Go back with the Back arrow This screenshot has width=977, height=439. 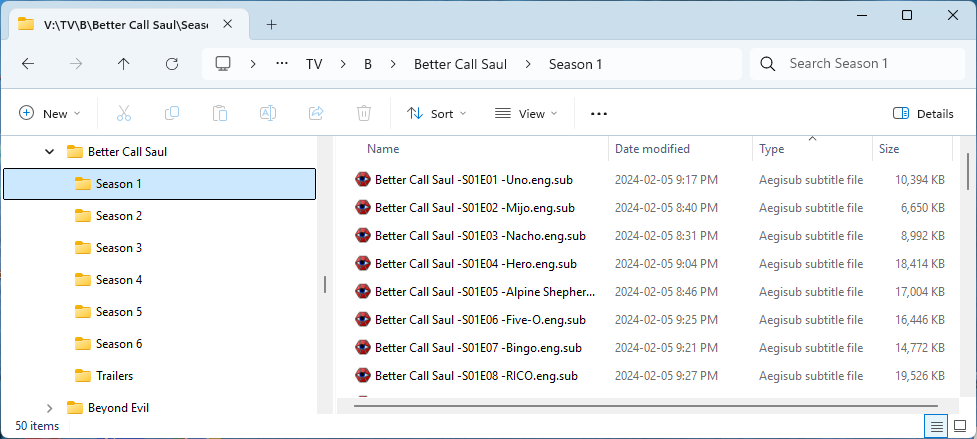pos(27,64)
